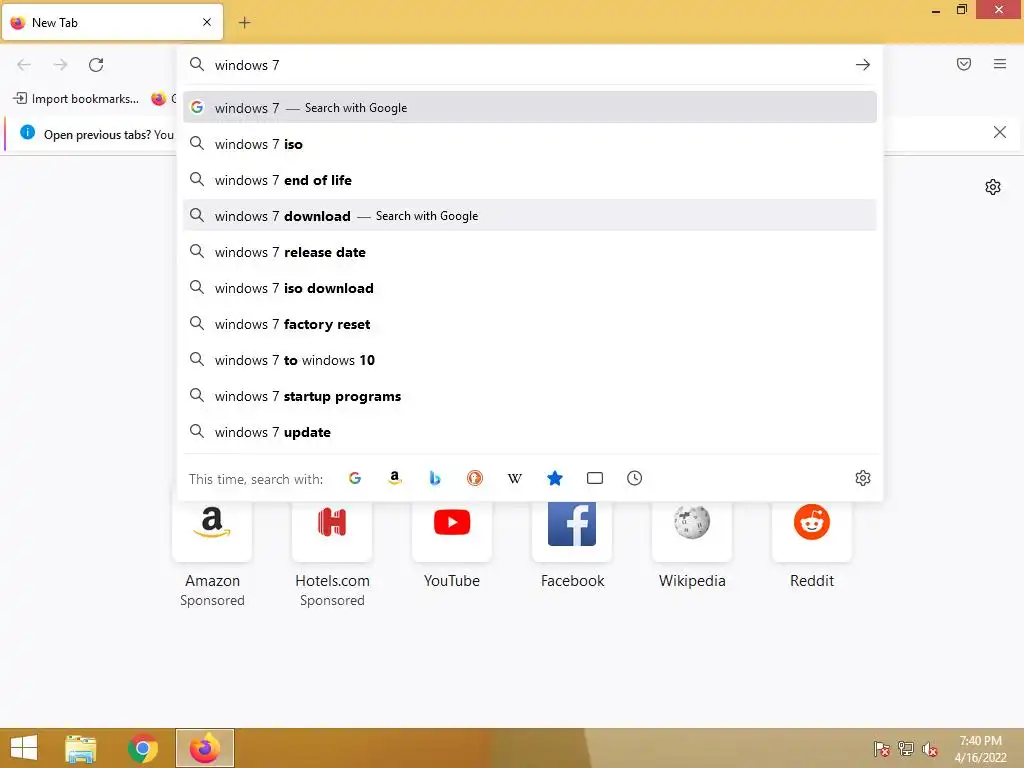This screenshot has width=1024, height=768.
Task: Search this time with Wikipedia icon
Action: pos(515,478)
